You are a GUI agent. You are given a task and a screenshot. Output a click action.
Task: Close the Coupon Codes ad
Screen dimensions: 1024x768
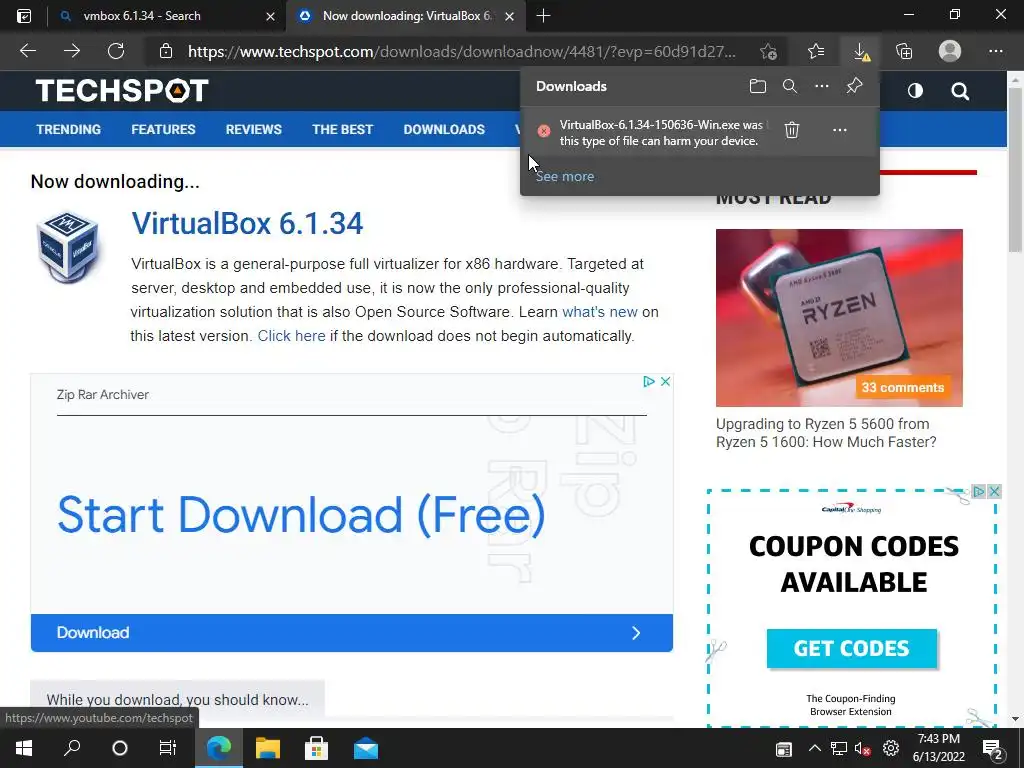tap(994, 491)
